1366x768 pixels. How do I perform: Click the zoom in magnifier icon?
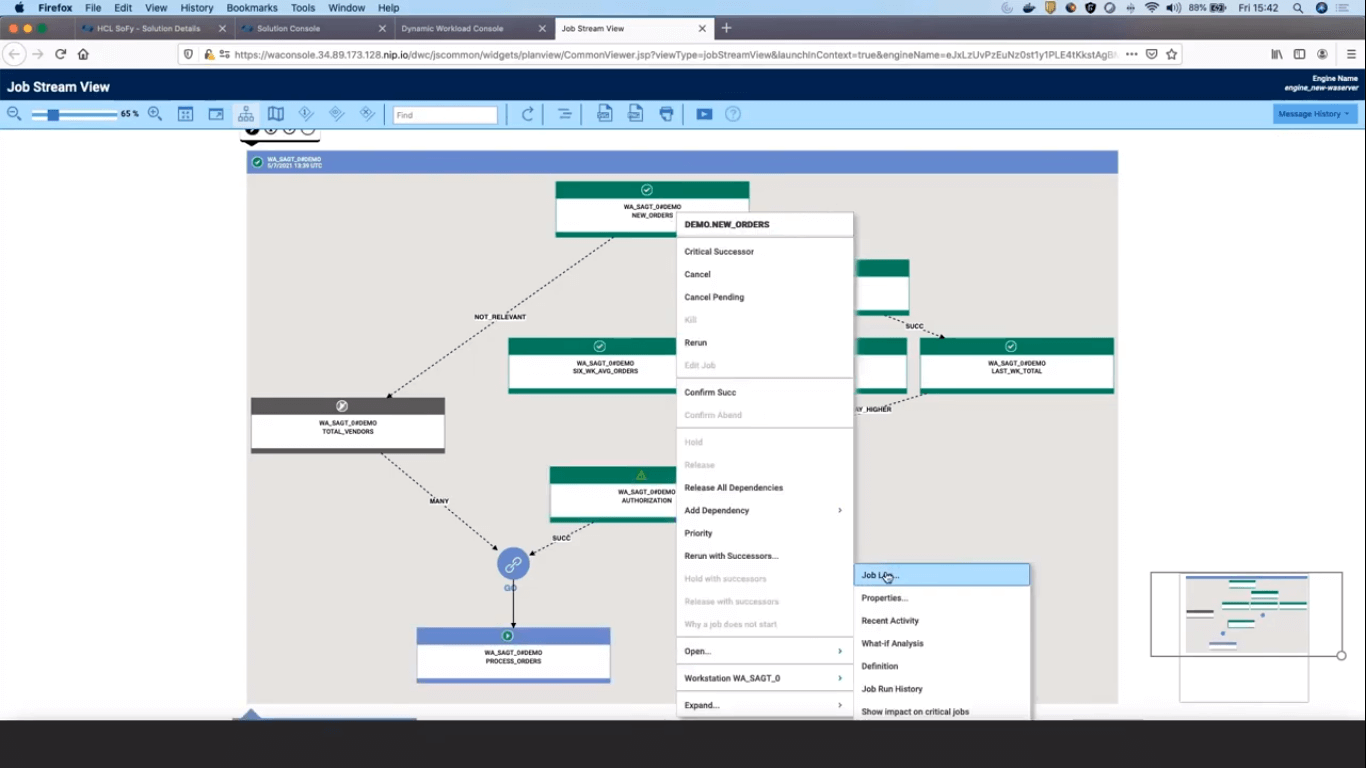tap(155, 114)
